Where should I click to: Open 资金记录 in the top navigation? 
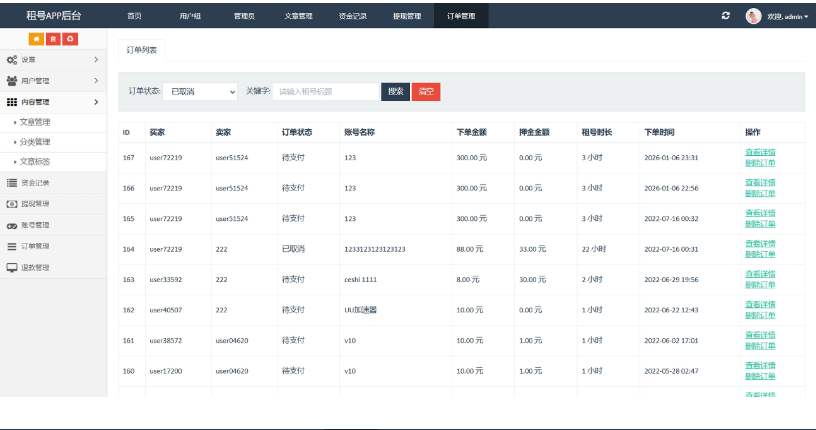352,16
